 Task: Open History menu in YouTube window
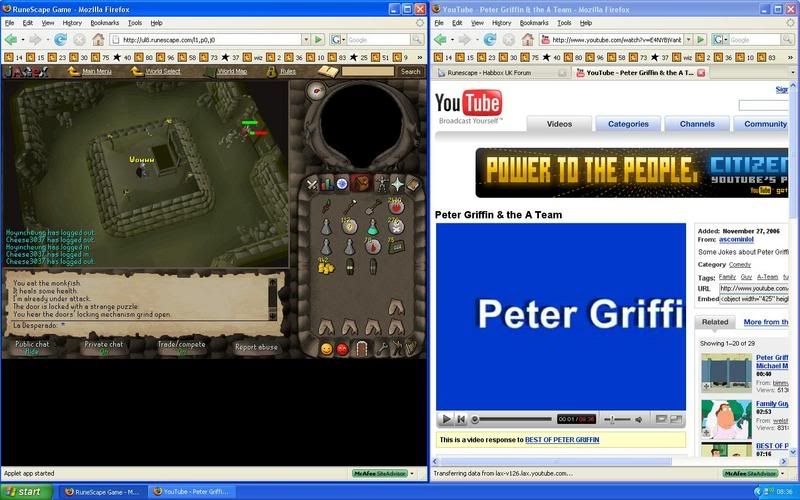click(502, 23)
